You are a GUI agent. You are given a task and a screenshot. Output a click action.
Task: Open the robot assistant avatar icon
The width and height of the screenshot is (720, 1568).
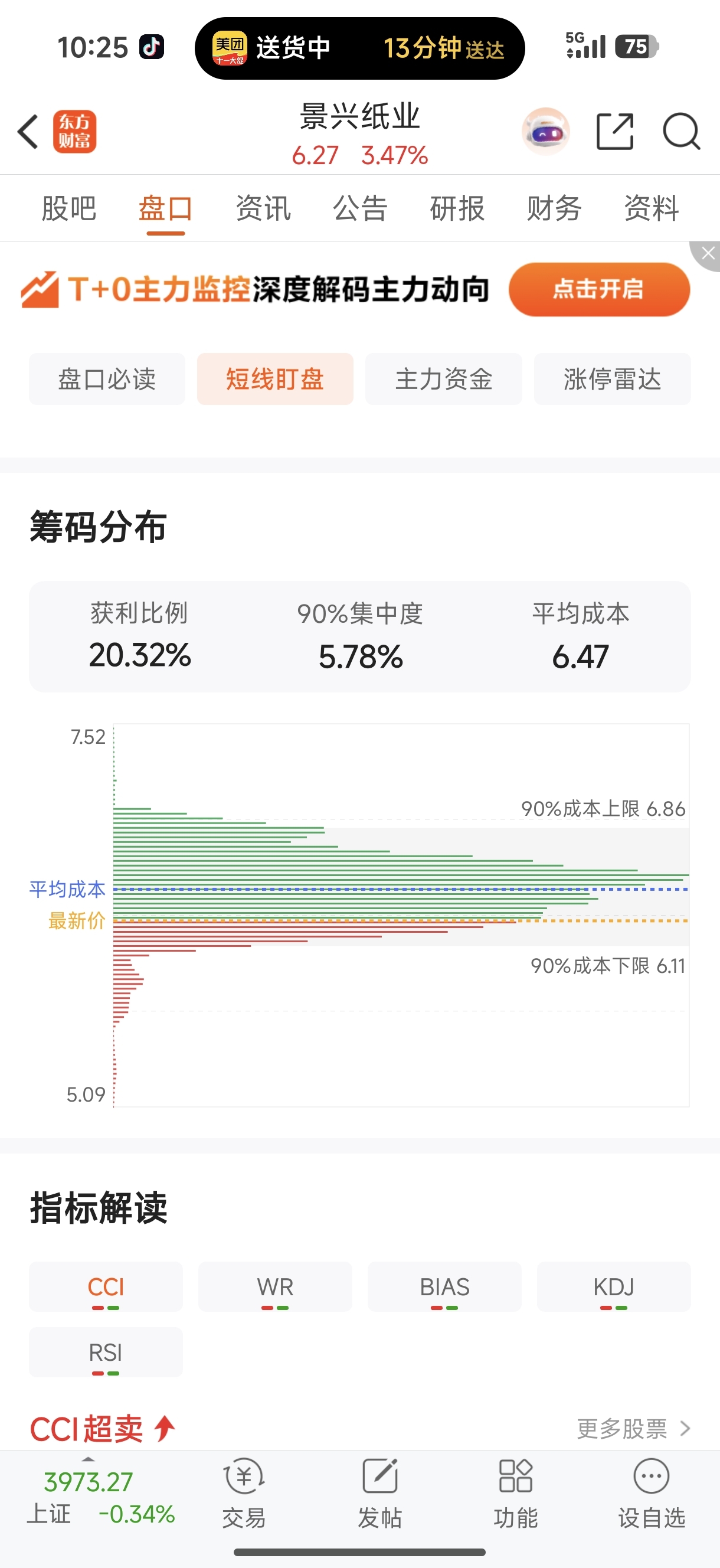click(546, 132)
